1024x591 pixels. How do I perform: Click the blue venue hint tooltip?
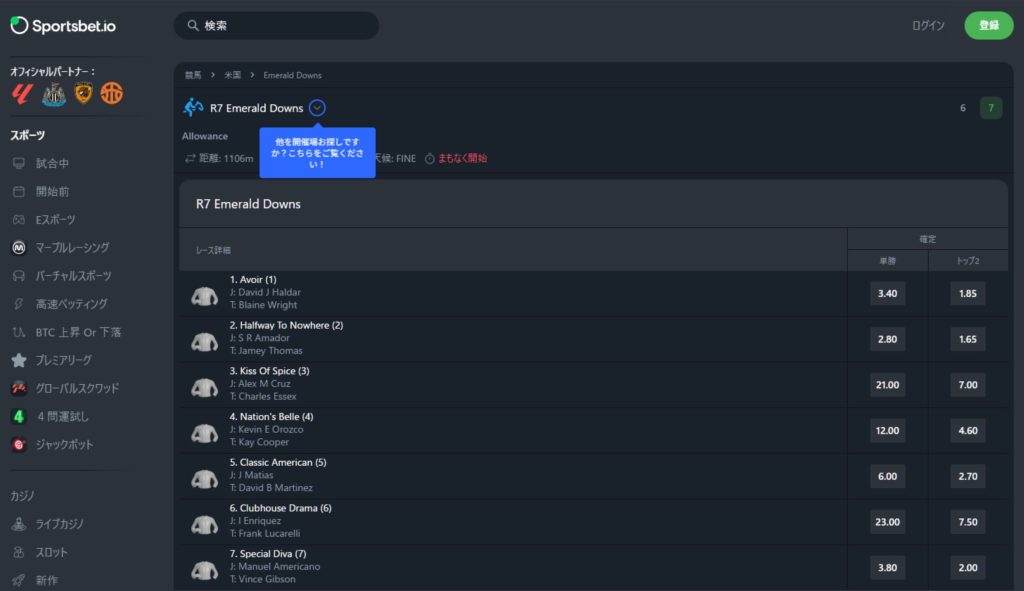[317, 153]
